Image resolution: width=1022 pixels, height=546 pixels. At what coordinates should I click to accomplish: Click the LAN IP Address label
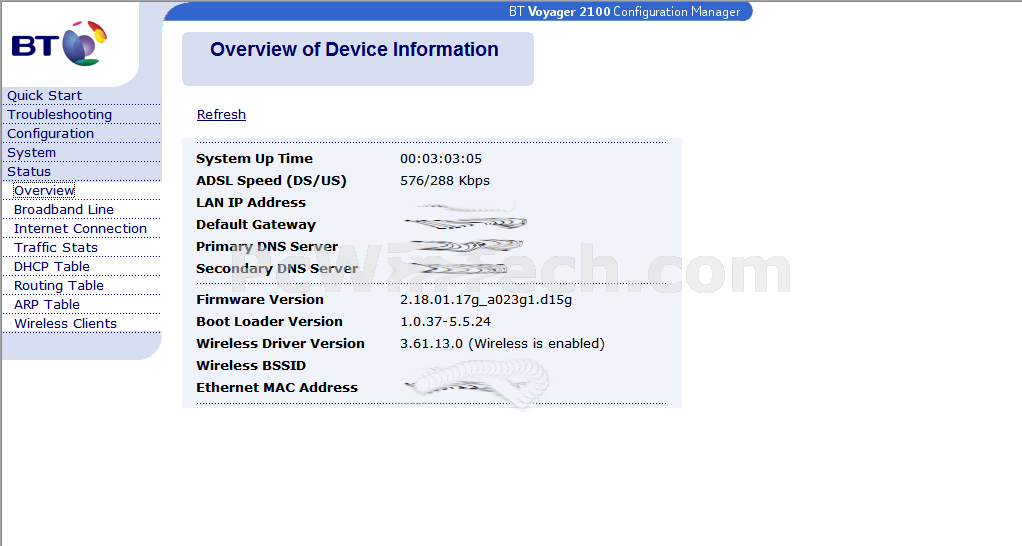pyautogui.click(x=251, y=203)
